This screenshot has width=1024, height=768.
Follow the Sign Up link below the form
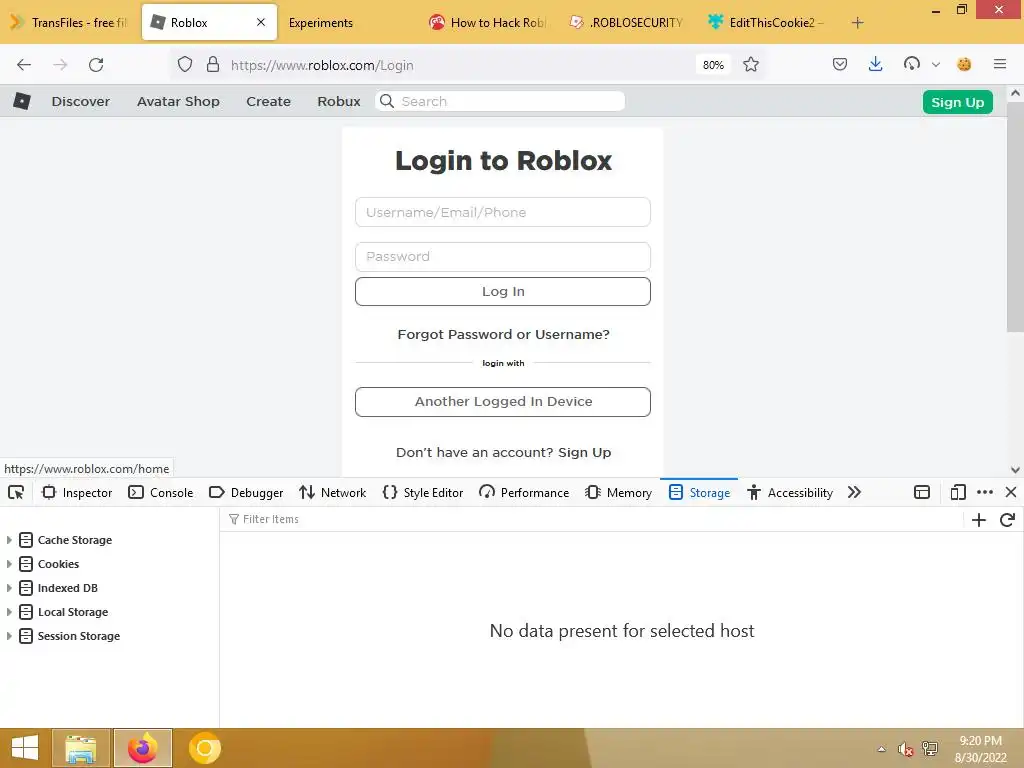click(x=584, y=453)
